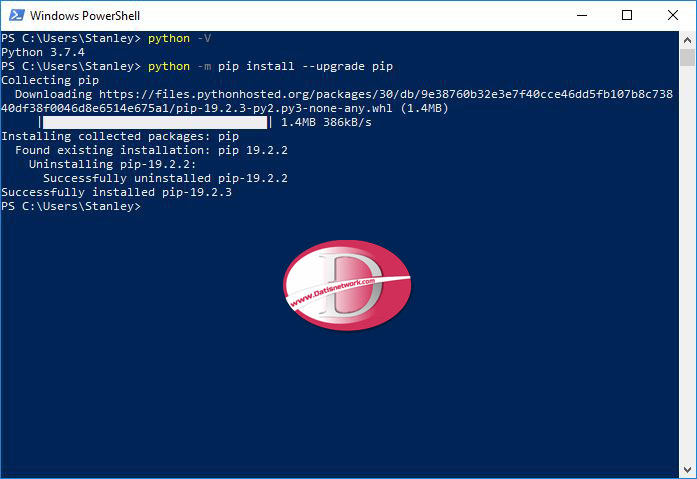The width and height of the screenshot is (697, 479).
Task: Close the Windows PowerShell window
Action: (673, 16)
